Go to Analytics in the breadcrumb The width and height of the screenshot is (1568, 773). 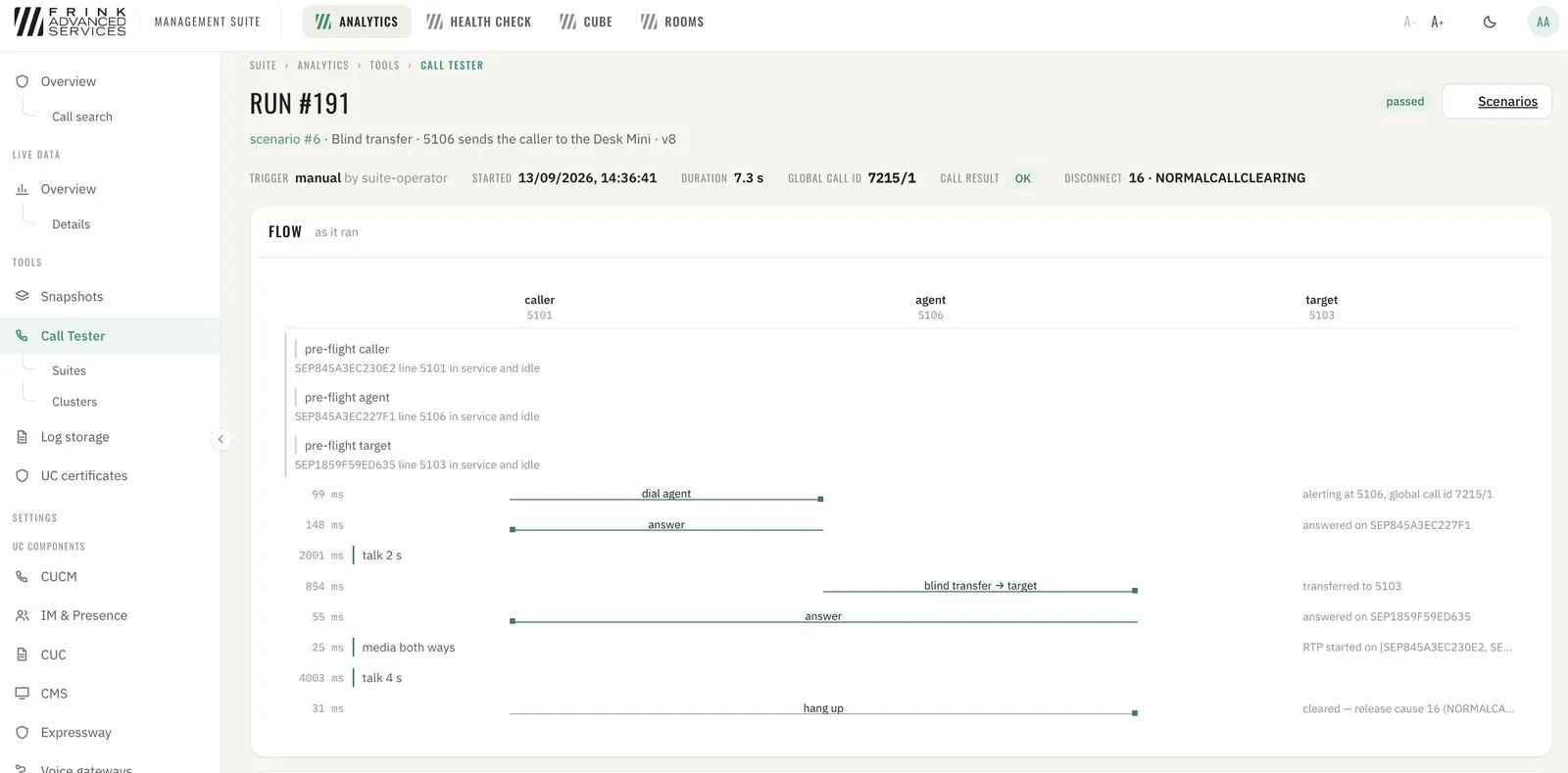[323, 66]
